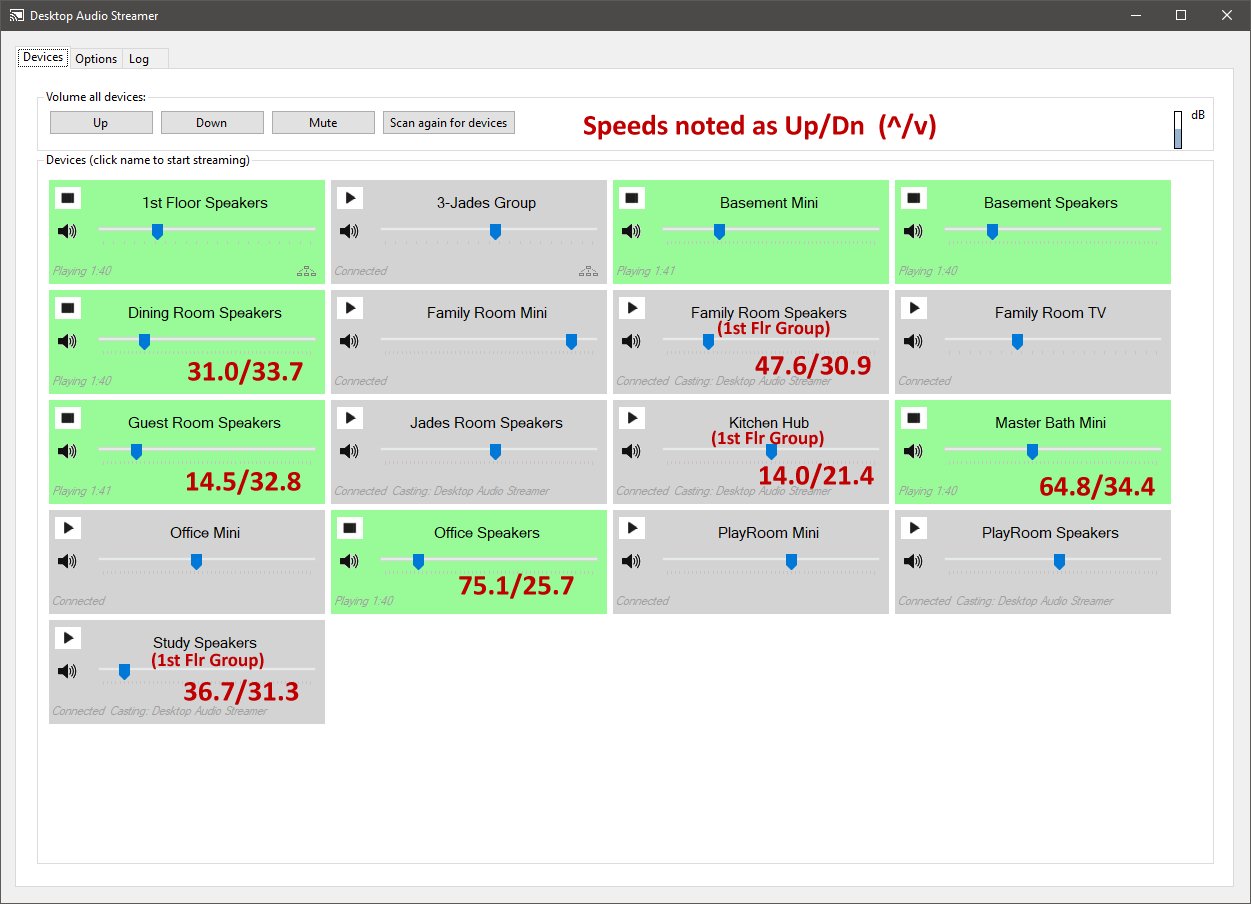Screen dimensions: 1251x904
Task: Mute Office Speakers speaker icon
Action: coord(349,562)
